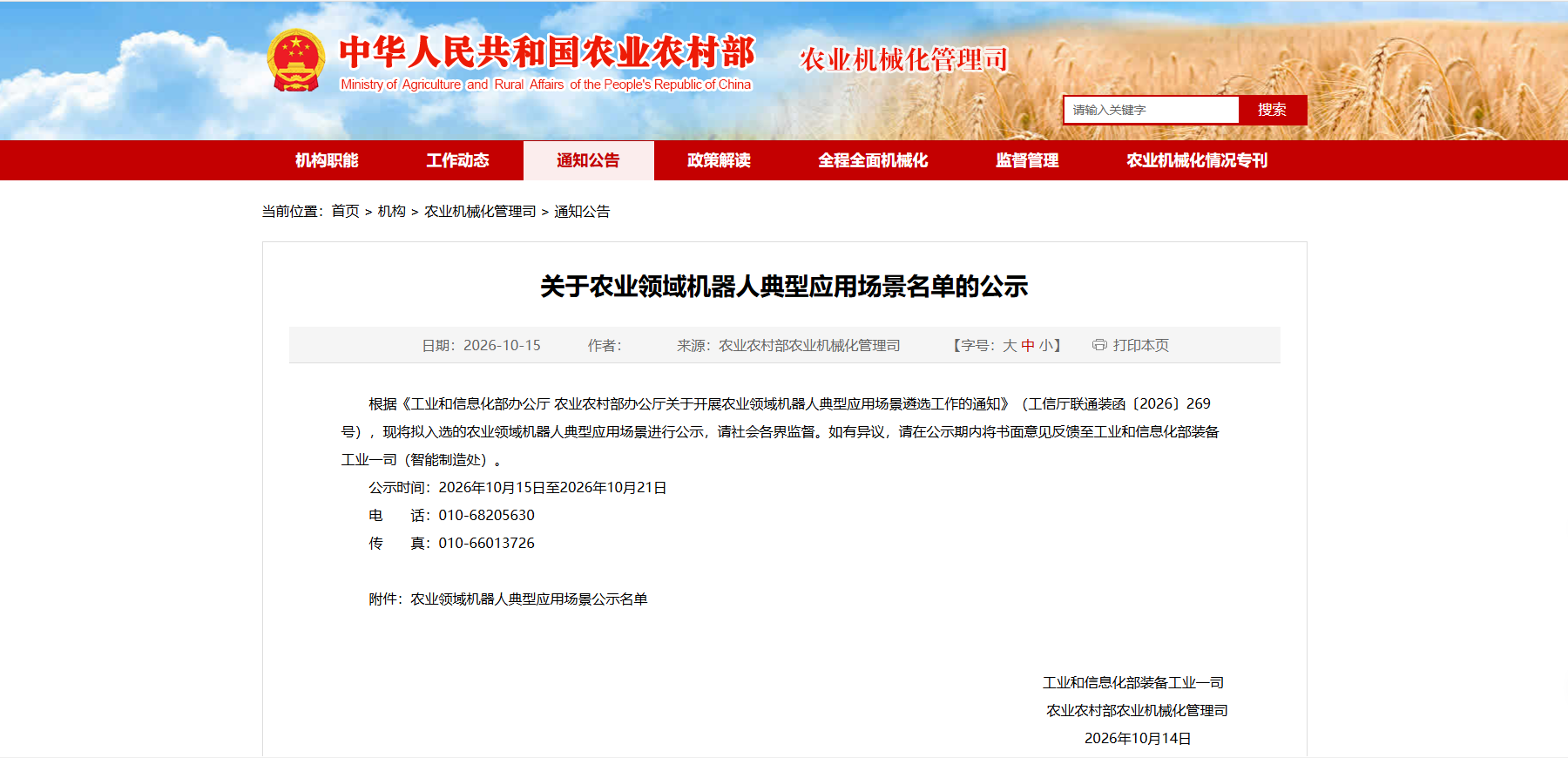Click the 搜索 search button
The height and width of the screenshot is (758, 1568).
click(1272, 110)
